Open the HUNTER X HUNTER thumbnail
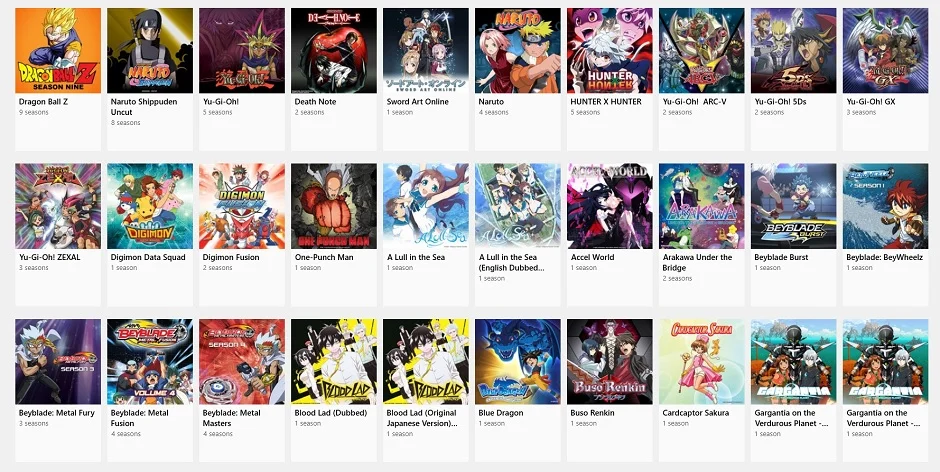Image resolution: width=940 pixels, height=472 pixels. (x=610, y=50)
